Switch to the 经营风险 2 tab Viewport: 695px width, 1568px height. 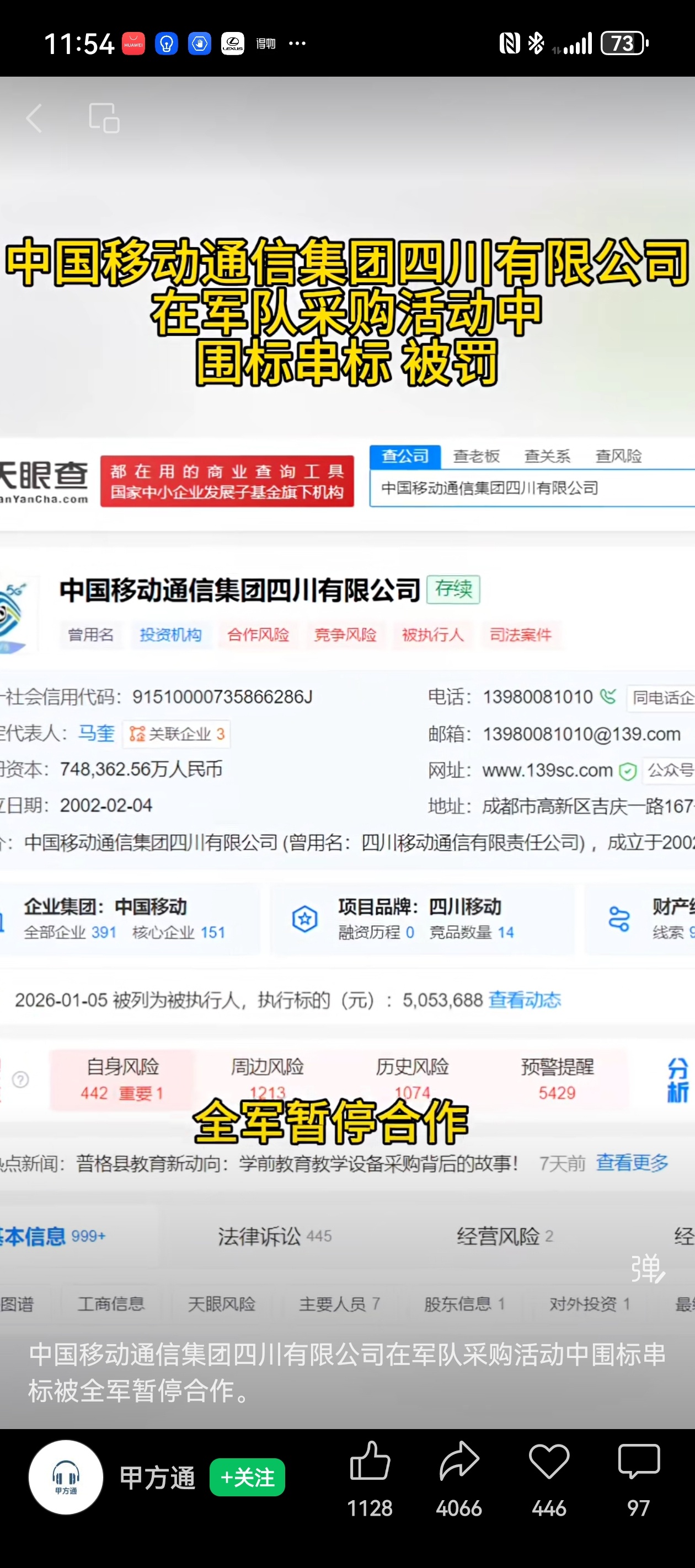(505, 1236)
